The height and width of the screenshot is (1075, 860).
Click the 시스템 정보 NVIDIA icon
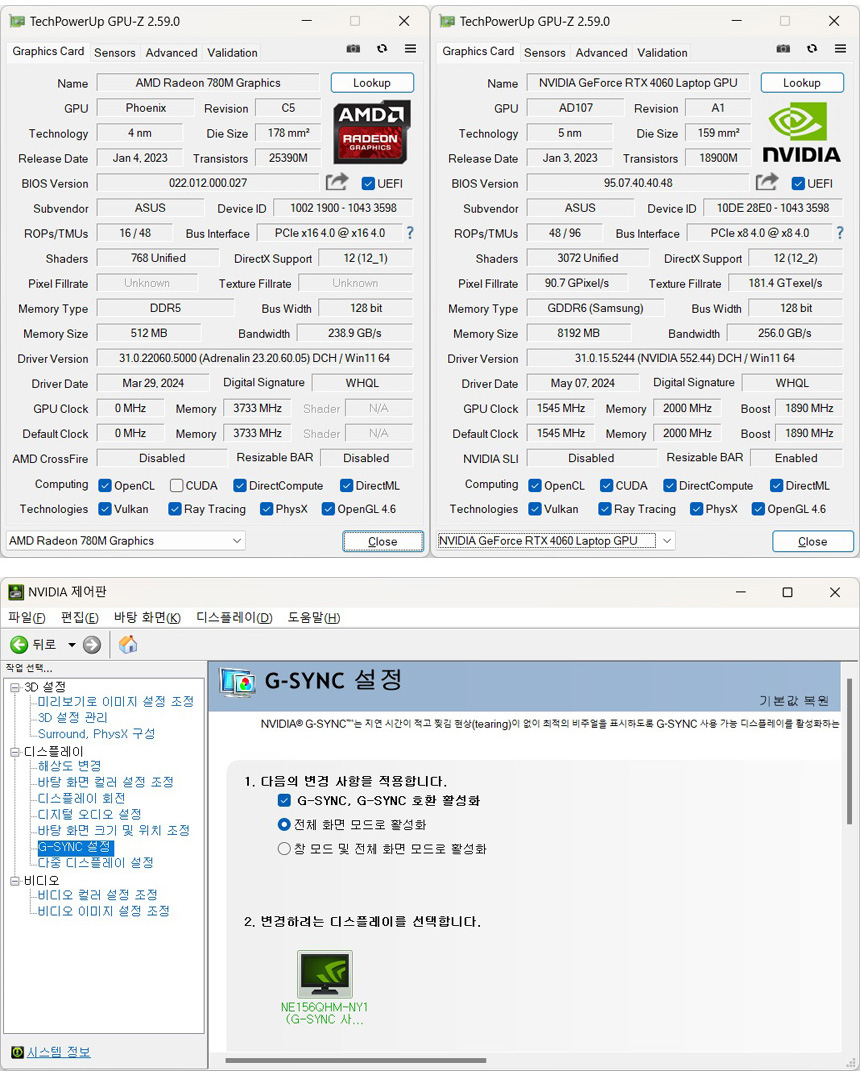pyautogui.click(x=17, y=1052)
